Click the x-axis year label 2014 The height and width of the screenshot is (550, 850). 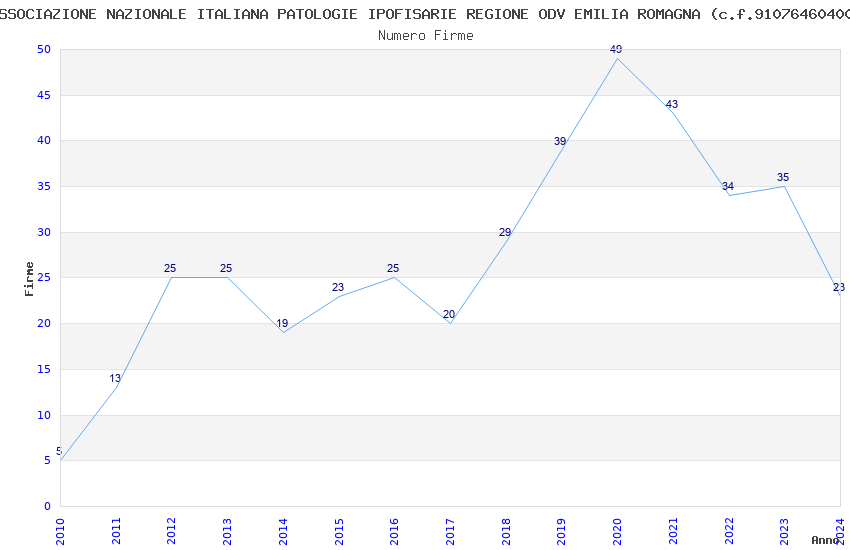point(283,531)
